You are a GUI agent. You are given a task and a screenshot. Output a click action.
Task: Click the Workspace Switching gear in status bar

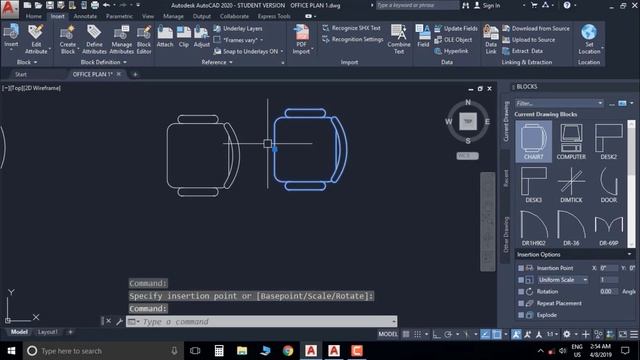point(567,334)
